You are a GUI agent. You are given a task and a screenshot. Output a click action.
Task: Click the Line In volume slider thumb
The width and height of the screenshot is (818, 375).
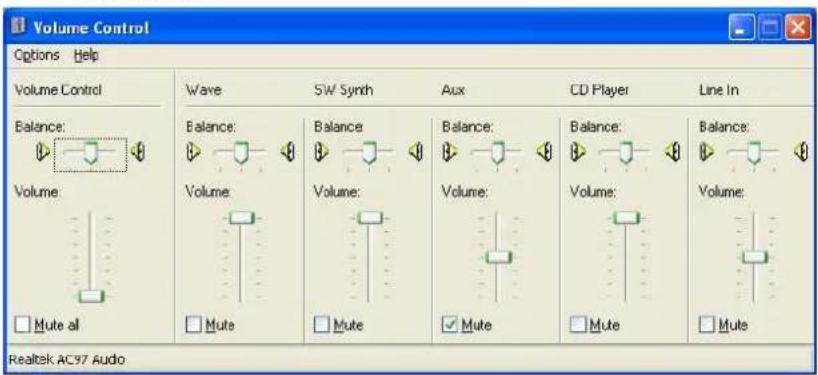755,257
